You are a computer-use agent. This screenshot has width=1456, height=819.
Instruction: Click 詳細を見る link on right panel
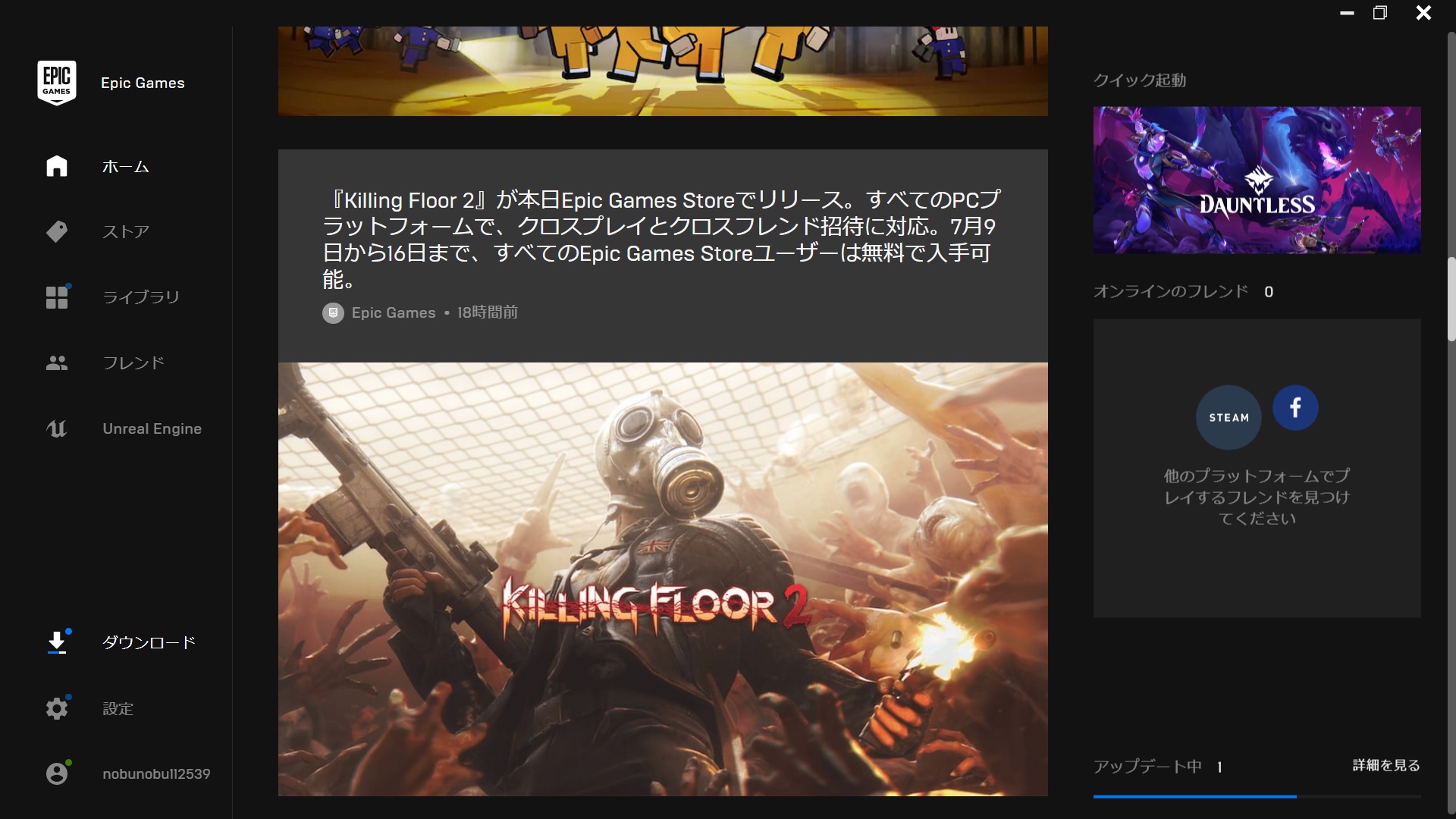click(x=1388, y=766)
